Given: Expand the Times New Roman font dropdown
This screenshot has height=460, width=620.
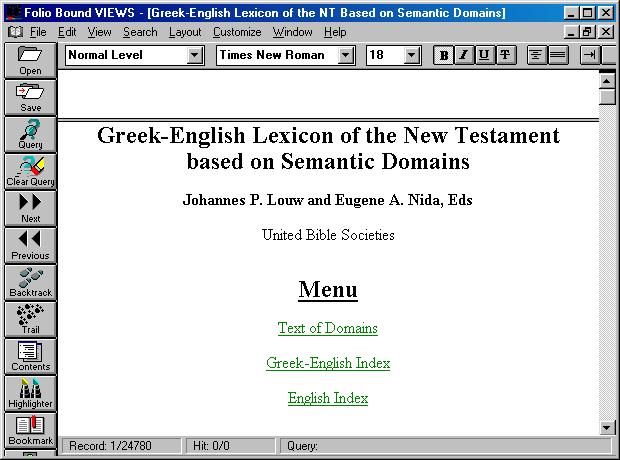Looking at the screenshot, I should (346, 55).
